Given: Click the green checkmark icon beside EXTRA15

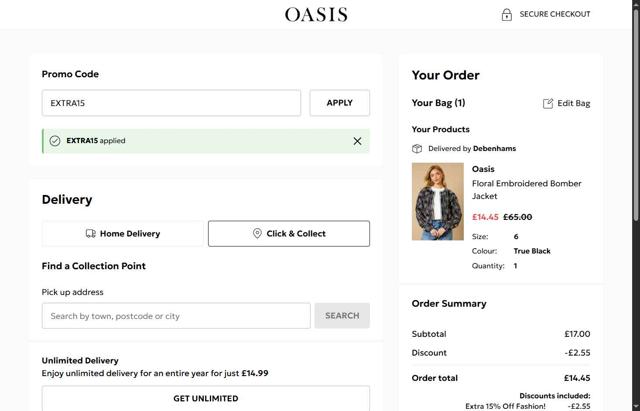Looking at the screenshot, I should [x=55, y=141].
